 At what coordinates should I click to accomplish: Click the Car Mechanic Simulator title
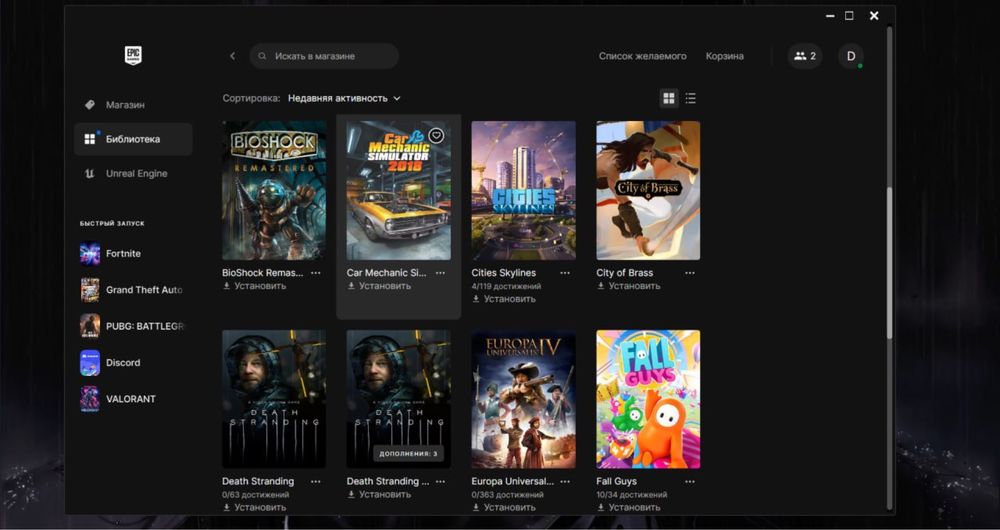(386, 273)
